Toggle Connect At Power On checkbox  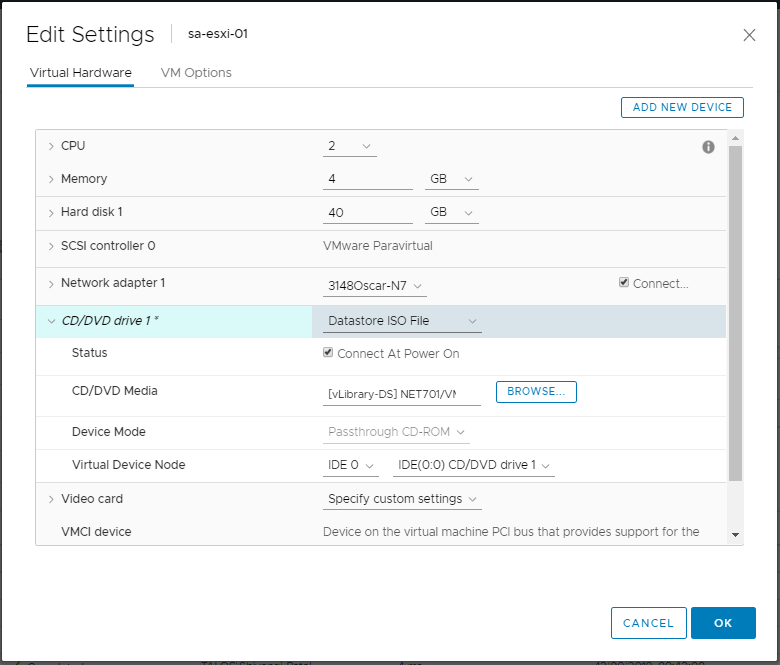(329, 353)
